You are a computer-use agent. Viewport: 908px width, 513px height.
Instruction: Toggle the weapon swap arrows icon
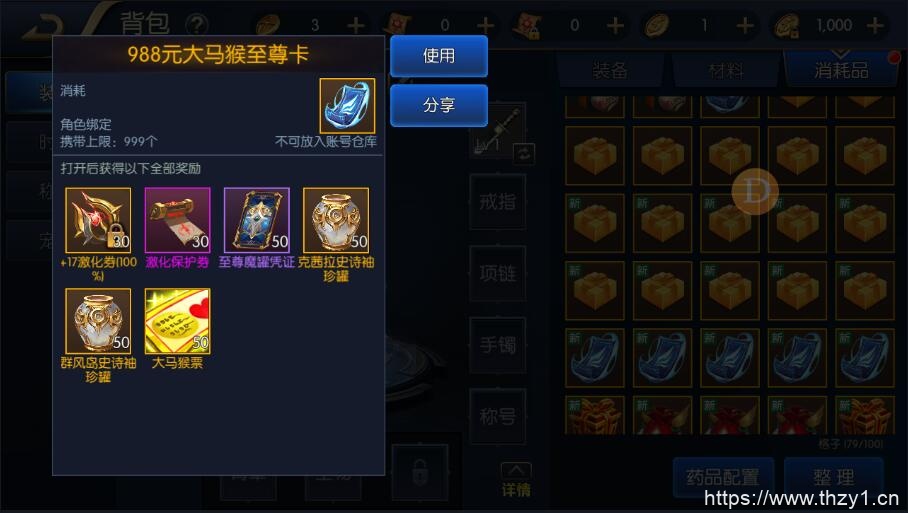tap(524, 154)
